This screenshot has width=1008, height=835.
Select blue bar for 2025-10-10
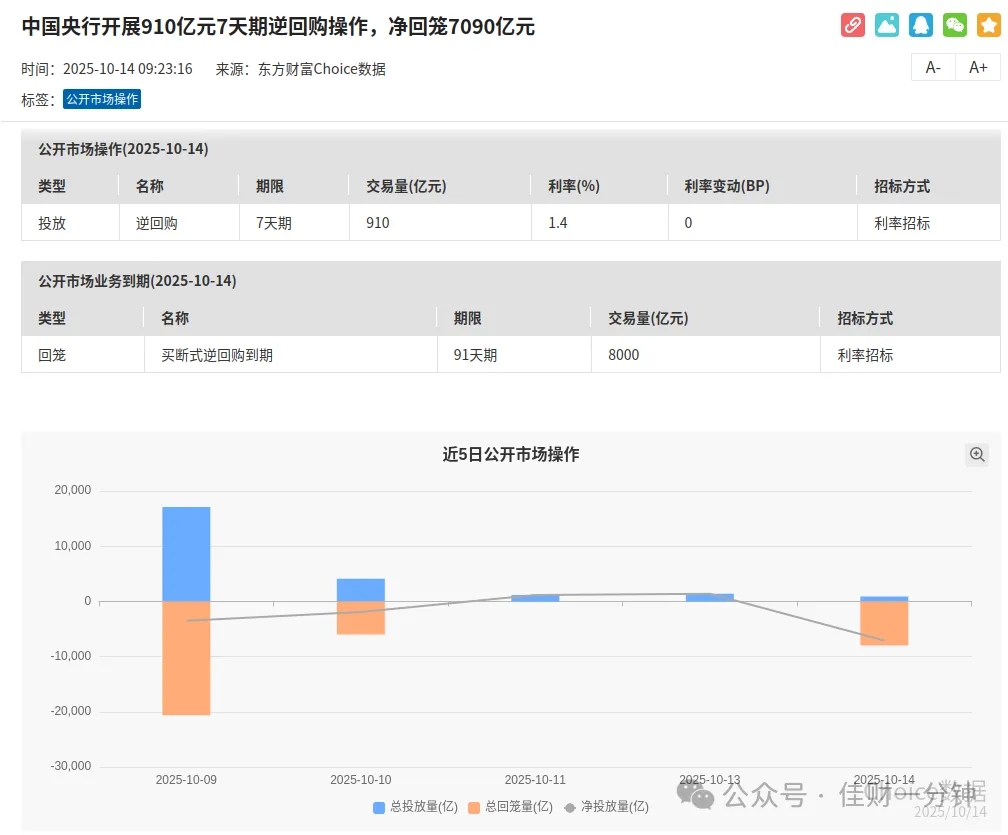(361, 590)
